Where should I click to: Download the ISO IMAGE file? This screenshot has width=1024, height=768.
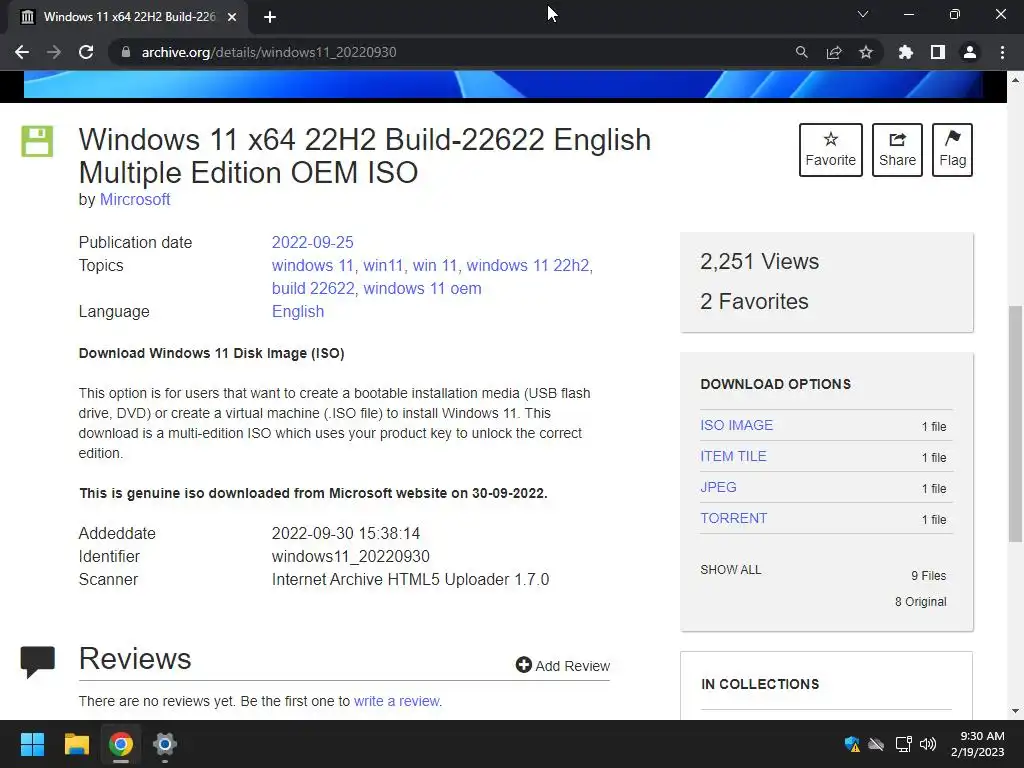coord(737,425)
